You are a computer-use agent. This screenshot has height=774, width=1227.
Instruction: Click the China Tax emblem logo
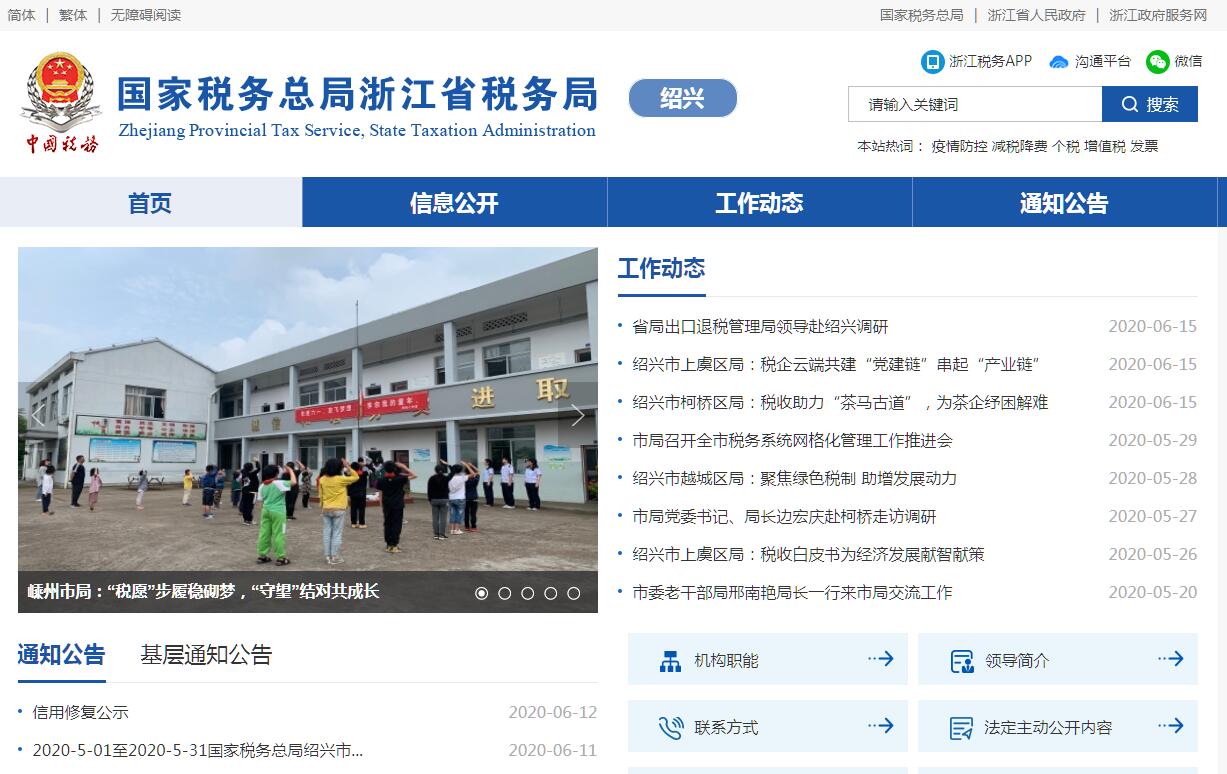pos(61,102)
